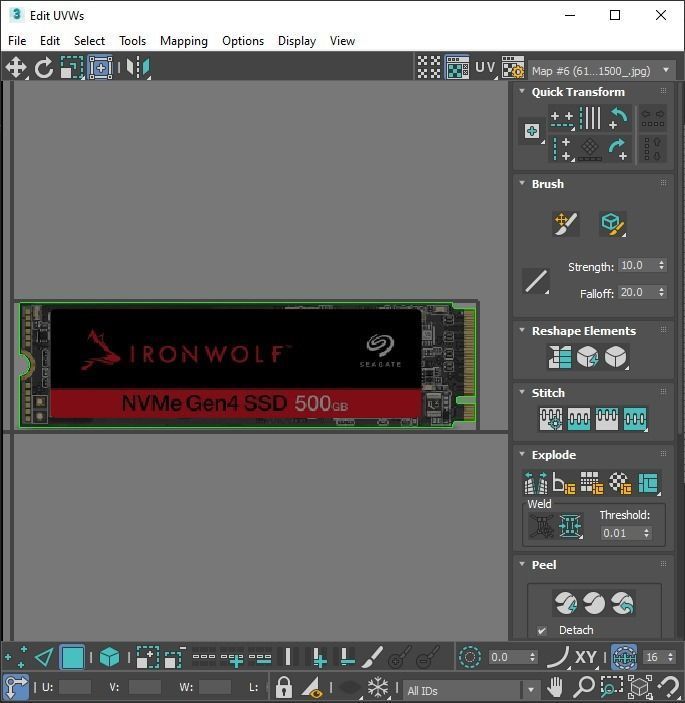The height and width of the screenshot is (703, 685).
Task: Click Quick Peel icon
Action: [566, 603]
